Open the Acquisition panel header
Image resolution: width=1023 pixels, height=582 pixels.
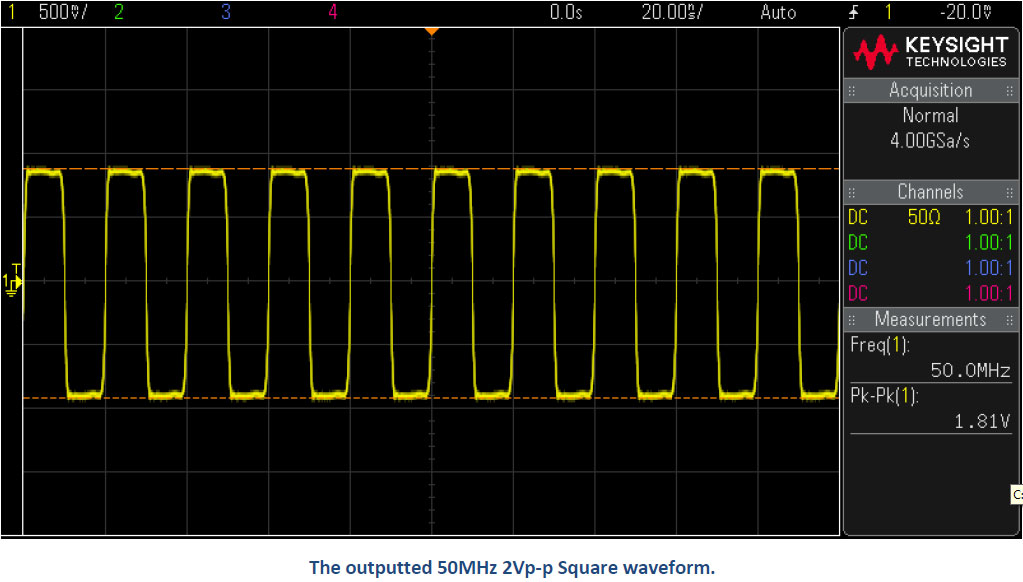tap(930, 90)
